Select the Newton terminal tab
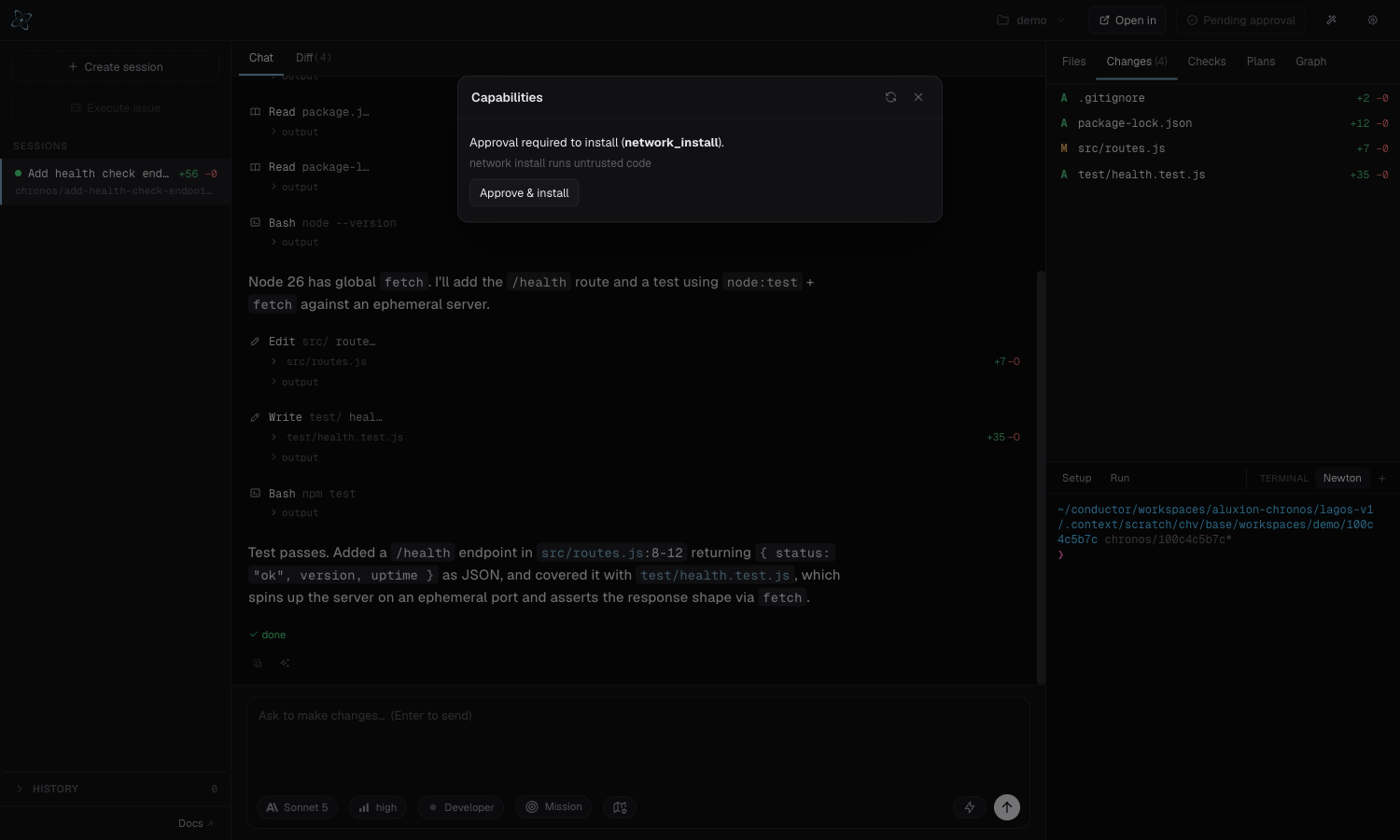The width and height of the screenshot is (1400, 840). [1342, 478]
